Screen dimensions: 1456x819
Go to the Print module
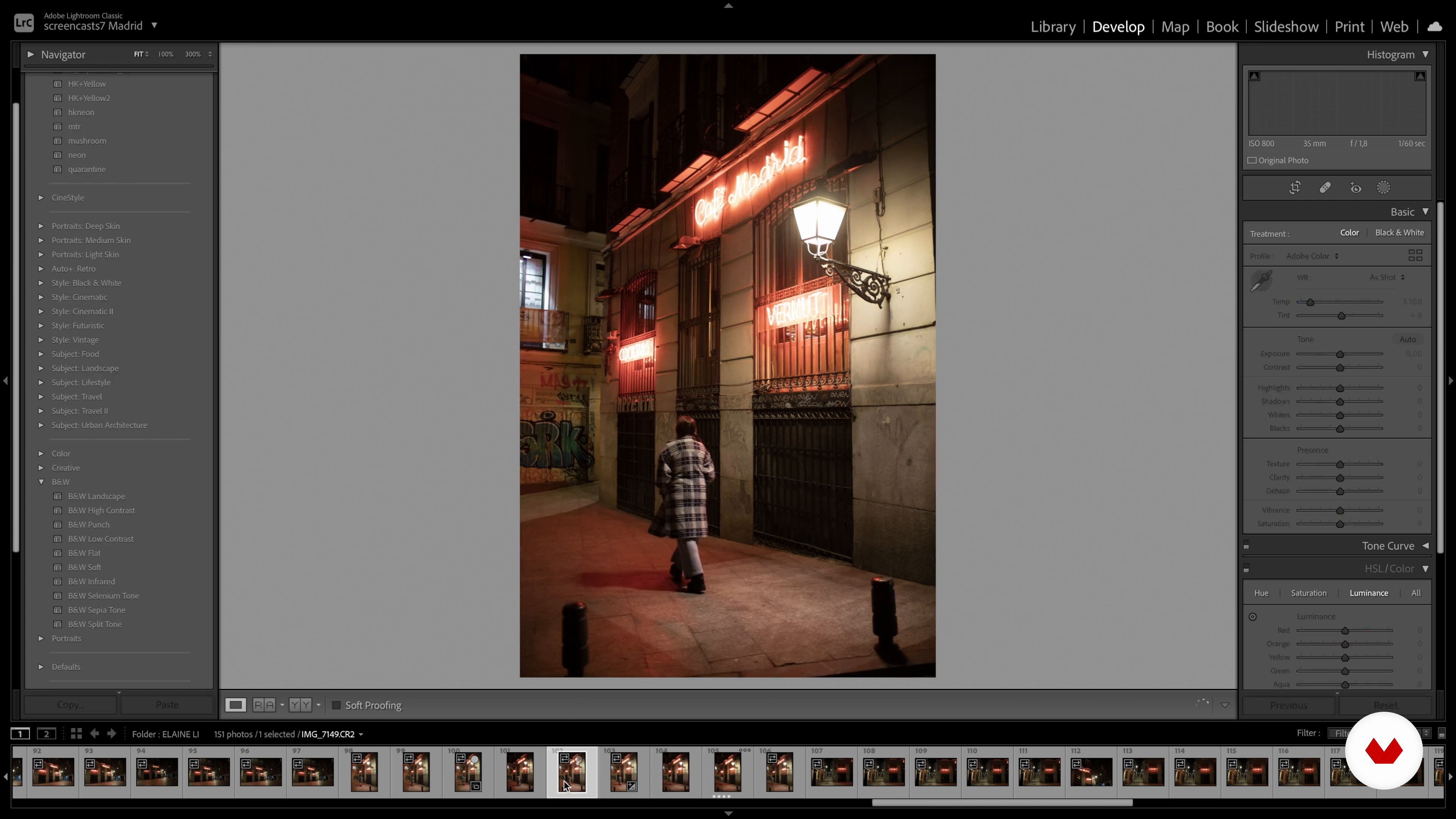tap(1349, 27)
